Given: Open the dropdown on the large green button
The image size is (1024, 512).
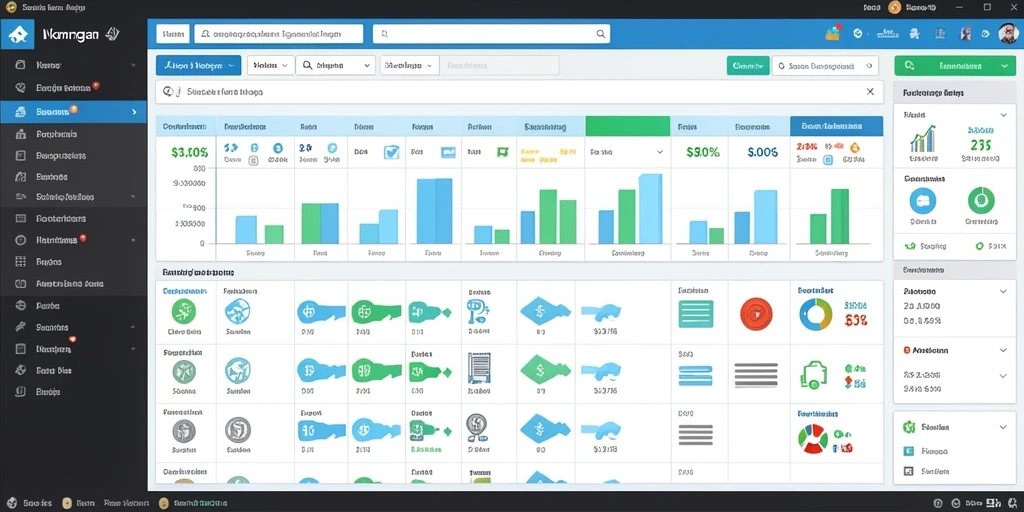Looking at the screenshot, I should 1003,66.
